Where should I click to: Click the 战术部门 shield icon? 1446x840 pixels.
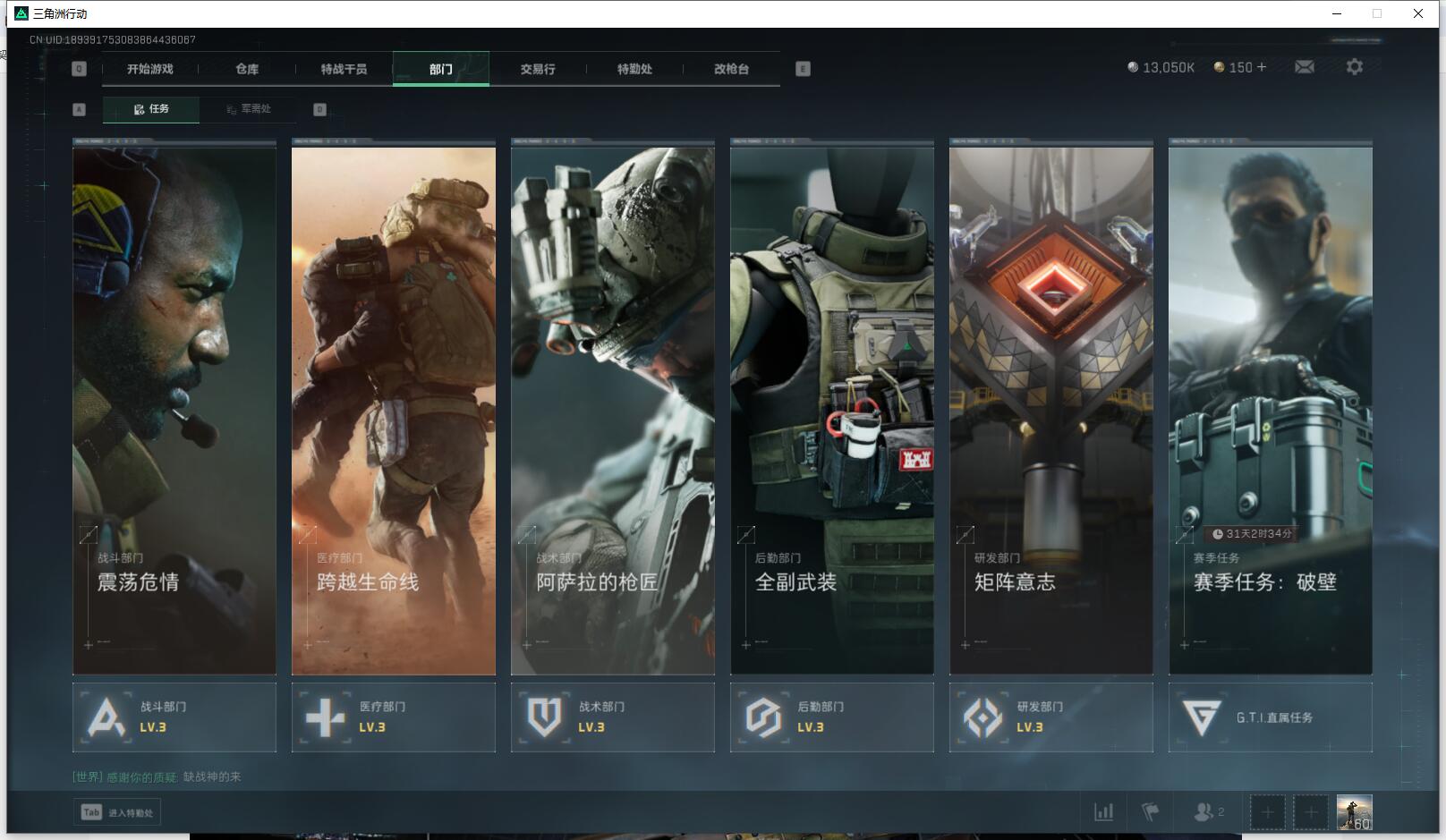tap(544, 717)
